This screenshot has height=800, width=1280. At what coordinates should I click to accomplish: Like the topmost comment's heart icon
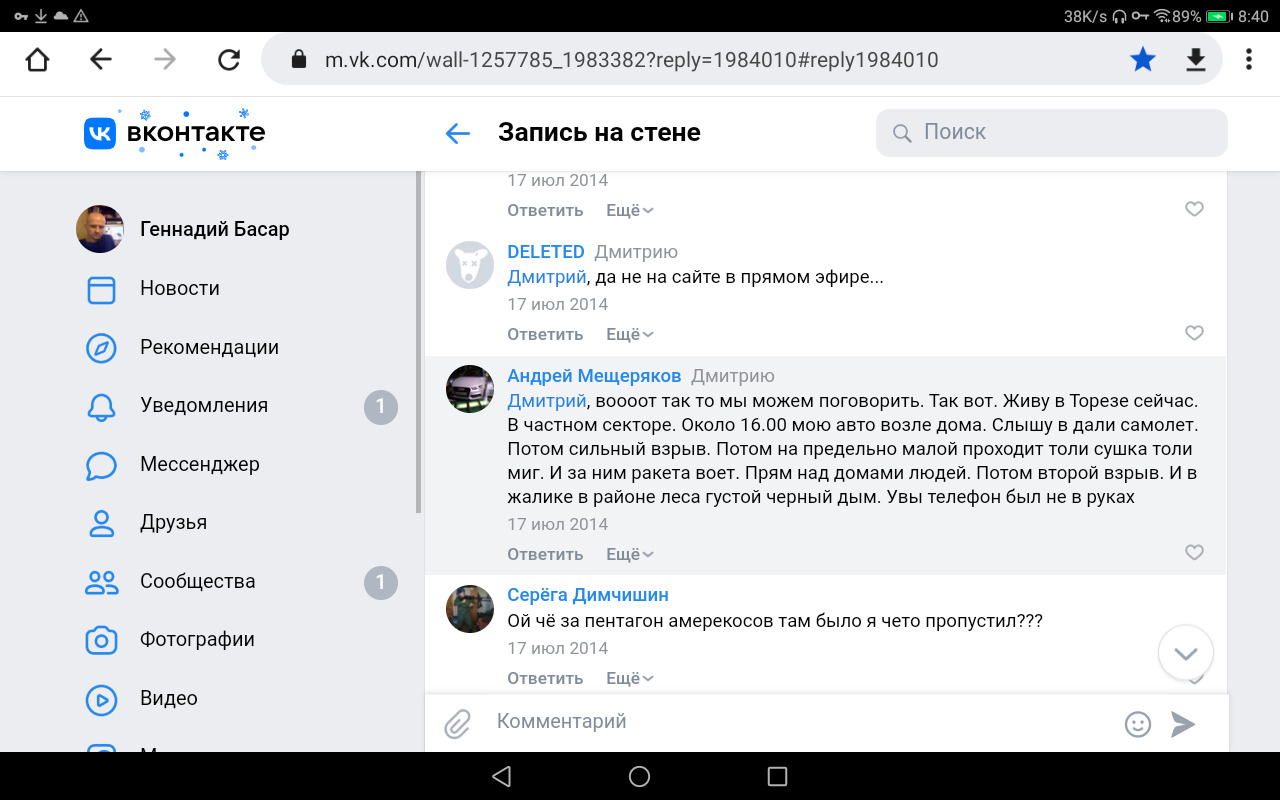[1194, 209]
